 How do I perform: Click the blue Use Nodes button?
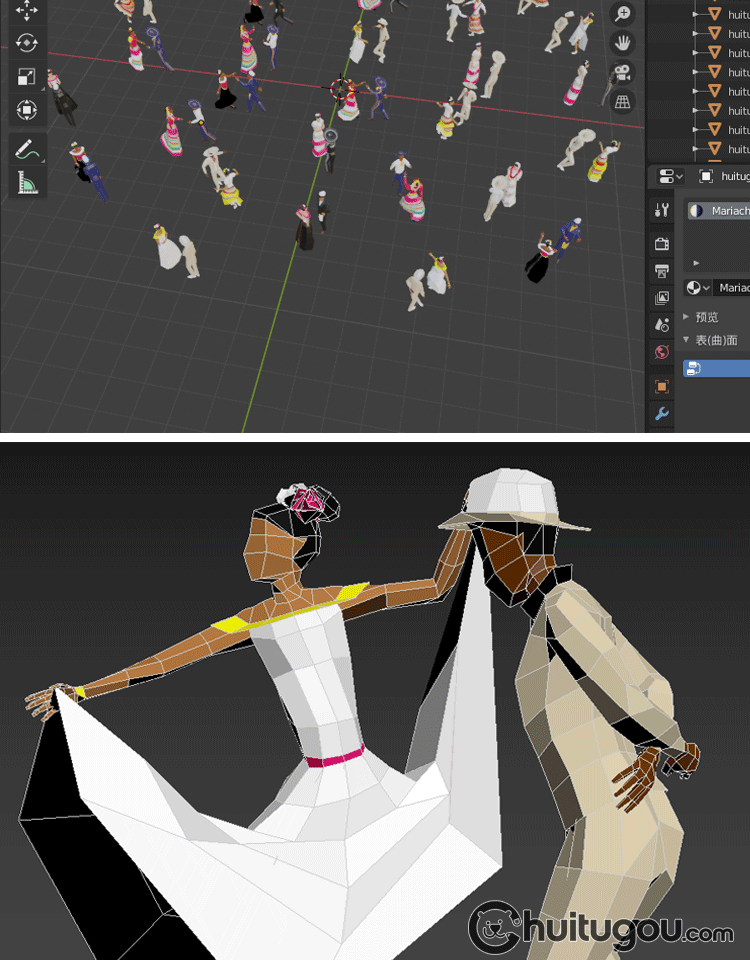pyautogui.click(x=716, y=369)
